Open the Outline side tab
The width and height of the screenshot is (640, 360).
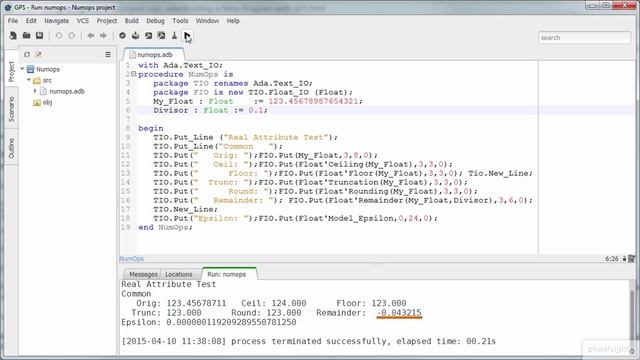11,148
